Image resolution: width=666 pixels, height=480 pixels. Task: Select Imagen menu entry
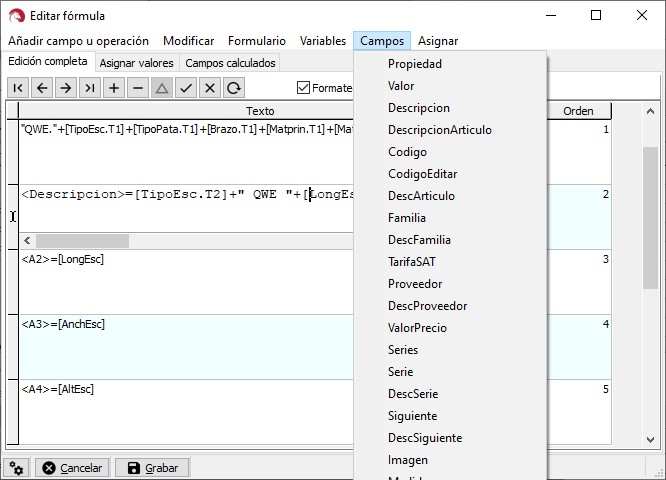pyautogui.click(x=450, y=460)
